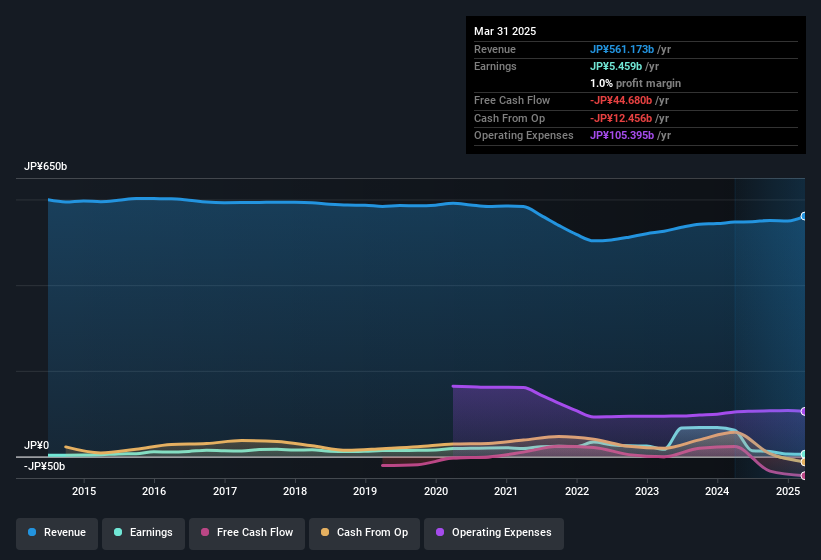Viewport: 821px width, 560px height.
Task: Select the 2016 x-axis label
Action: (x=154, y=491)
